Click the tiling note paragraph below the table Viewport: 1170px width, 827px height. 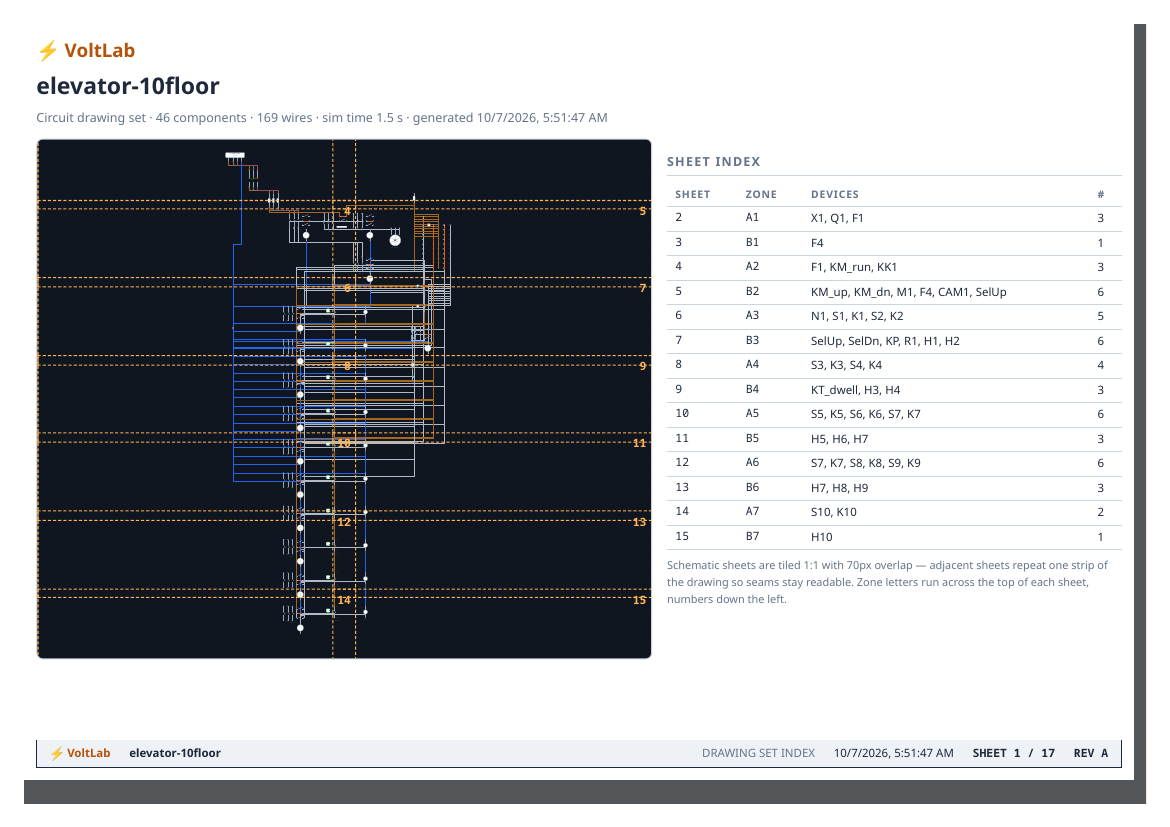(x=888, y=582)
